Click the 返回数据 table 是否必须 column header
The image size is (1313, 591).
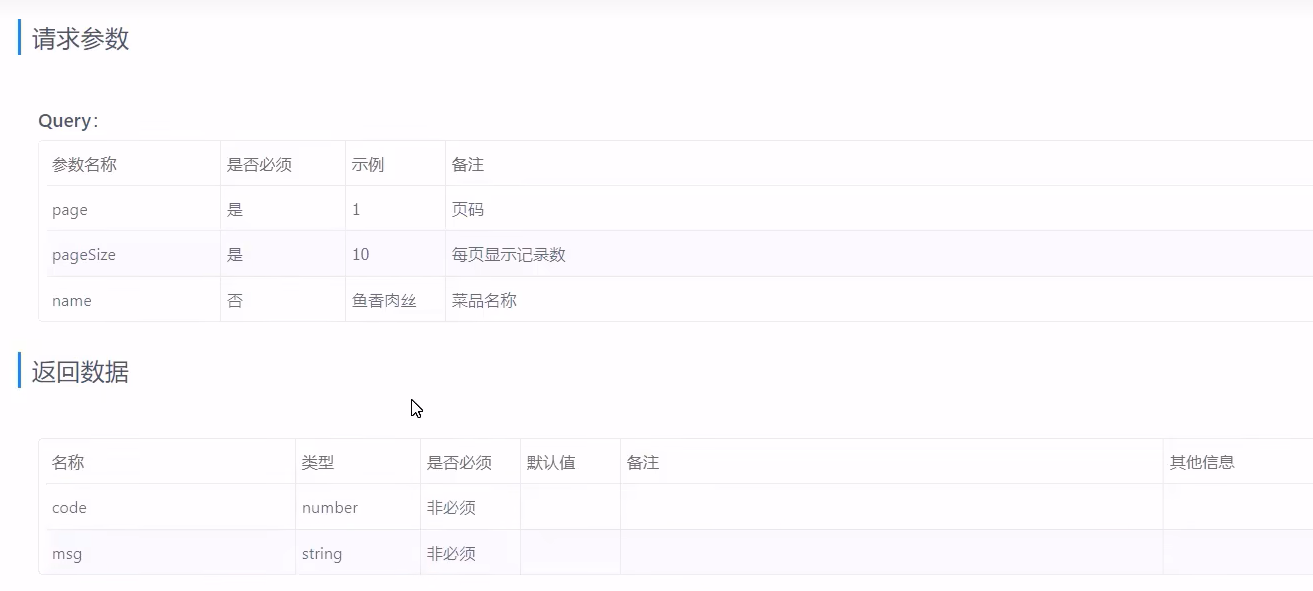[459, 462]
